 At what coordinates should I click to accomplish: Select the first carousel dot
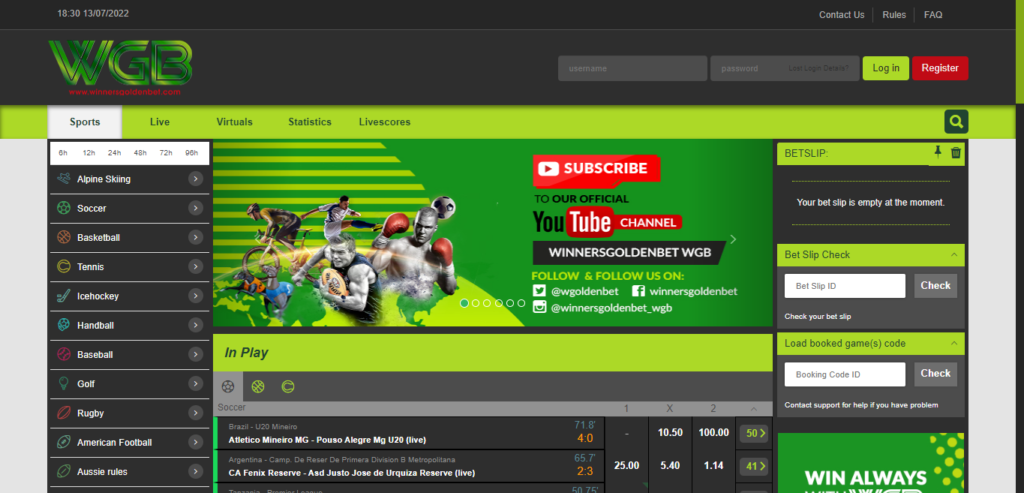tap(464, 303)
